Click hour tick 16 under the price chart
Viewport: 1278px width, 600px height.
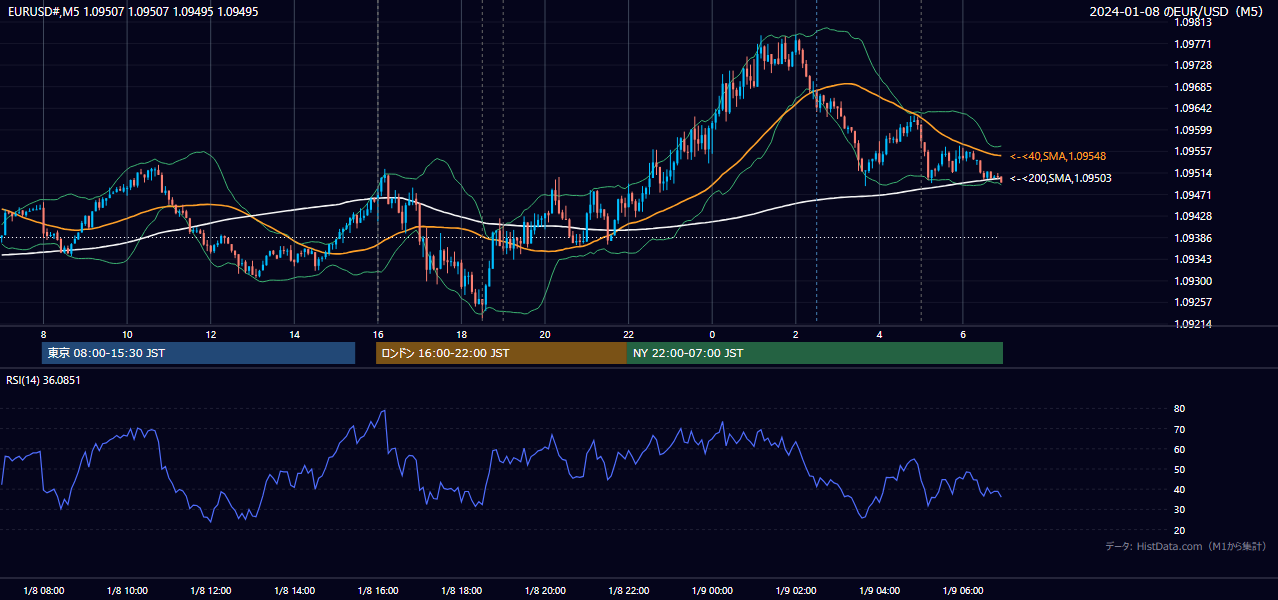[378, 334]
